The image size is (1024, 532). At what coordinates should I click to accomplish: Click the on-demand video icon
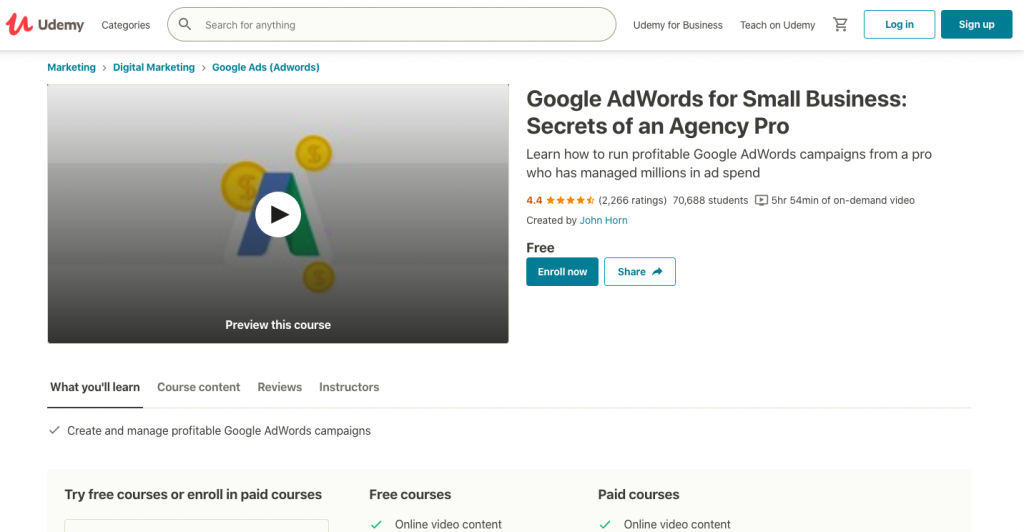click(761, 200)
